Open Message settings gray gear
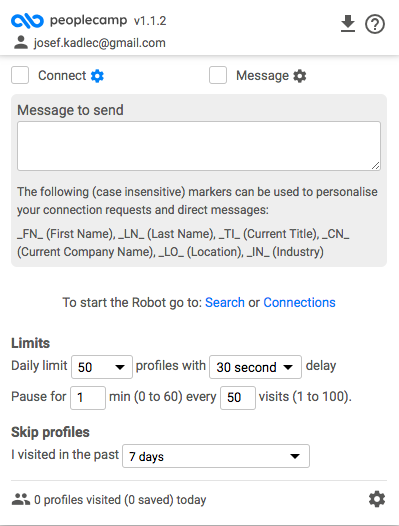Image resolution: width=399 pixels, height=526 pixels. click(x=300, y=76)
